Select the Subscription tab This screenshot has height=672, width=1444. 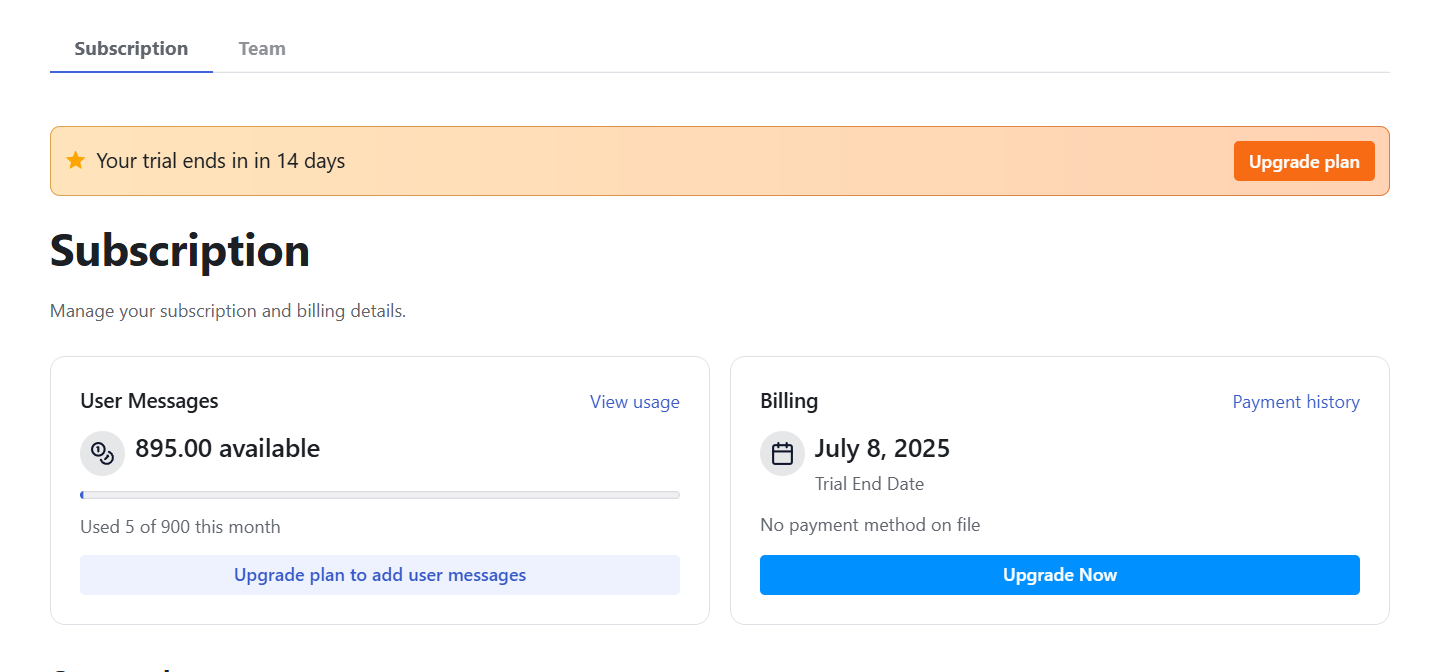[131, 48]
